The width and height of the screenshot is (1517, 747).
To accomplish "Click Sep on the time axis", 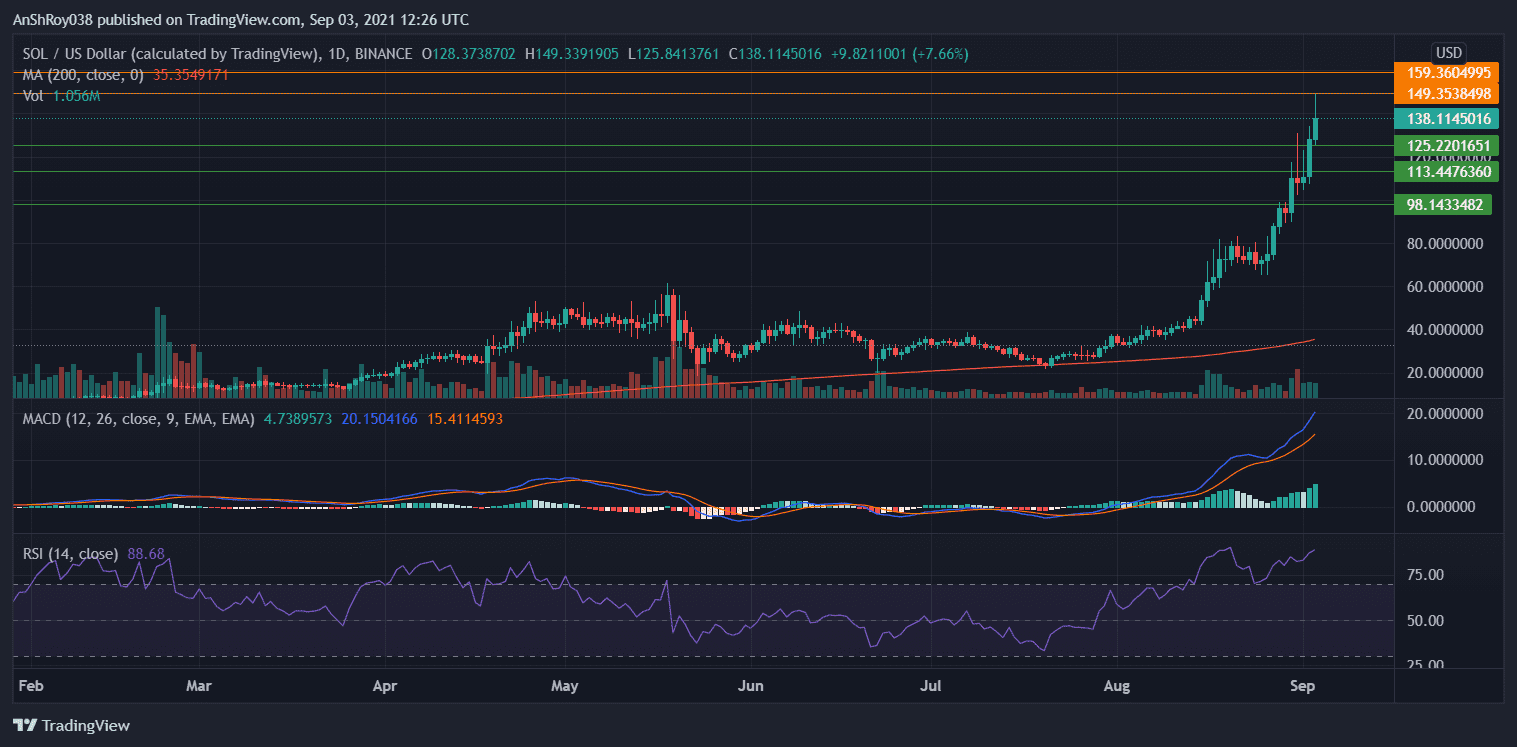I will [1302, 687].
